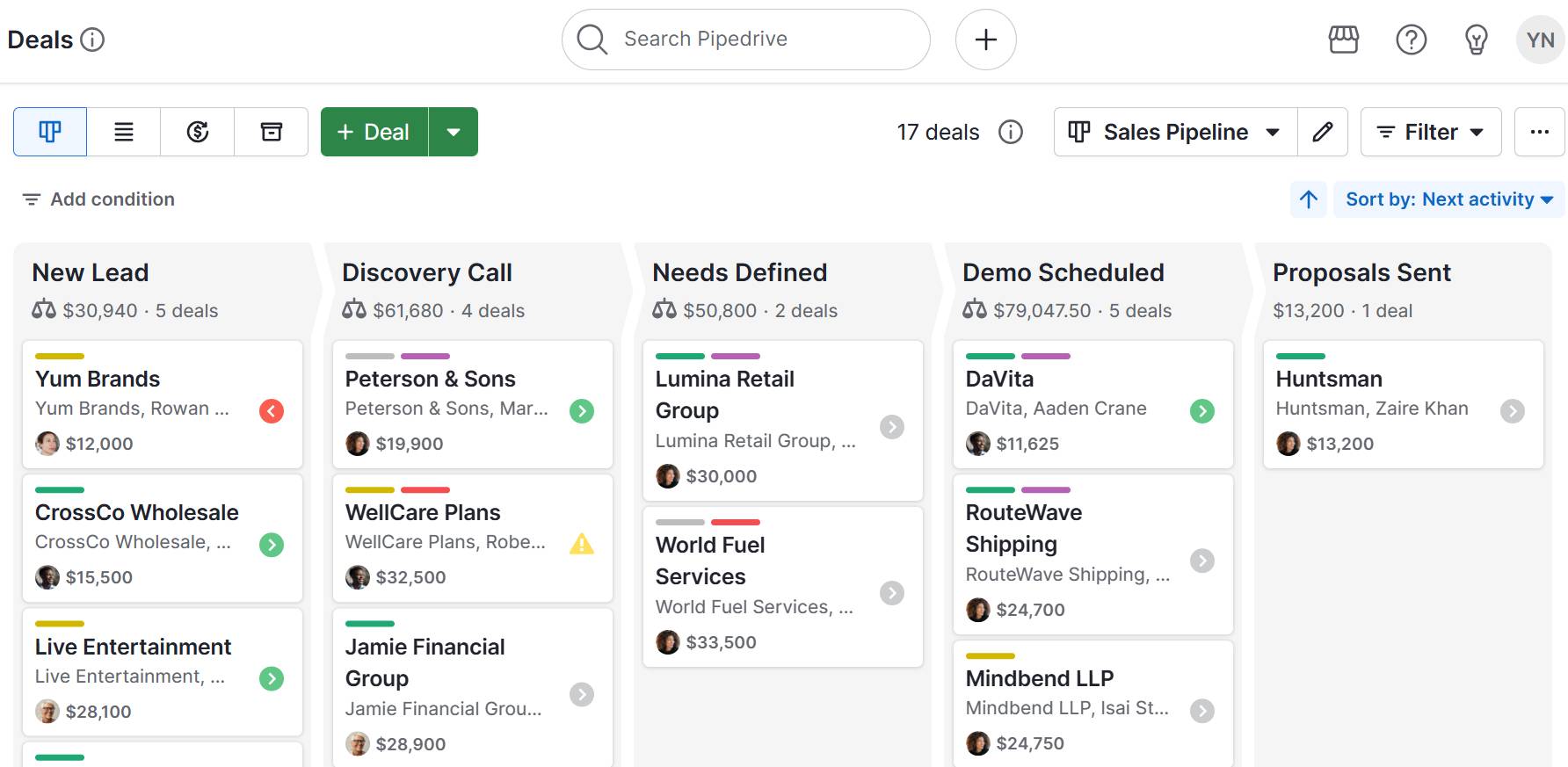Open the Yum Brands deal title
The image size is (1568, 767).
tap(98, 379)
